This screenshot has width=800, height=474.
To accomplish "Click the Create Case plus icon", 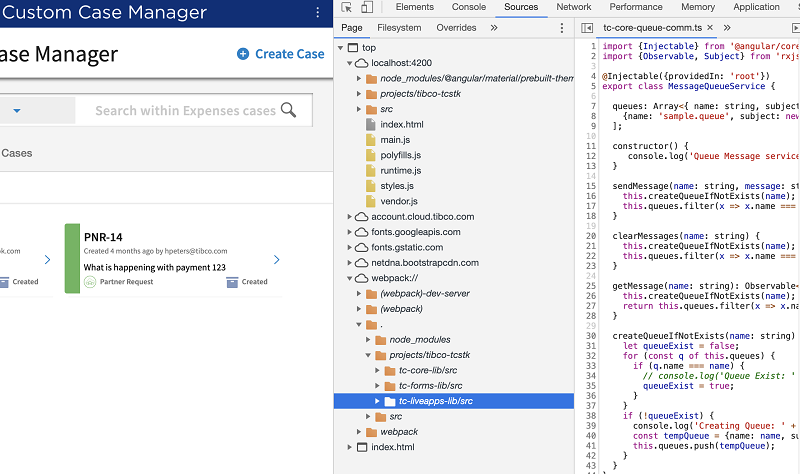I will pyautogui.click(x=243, y=54).
